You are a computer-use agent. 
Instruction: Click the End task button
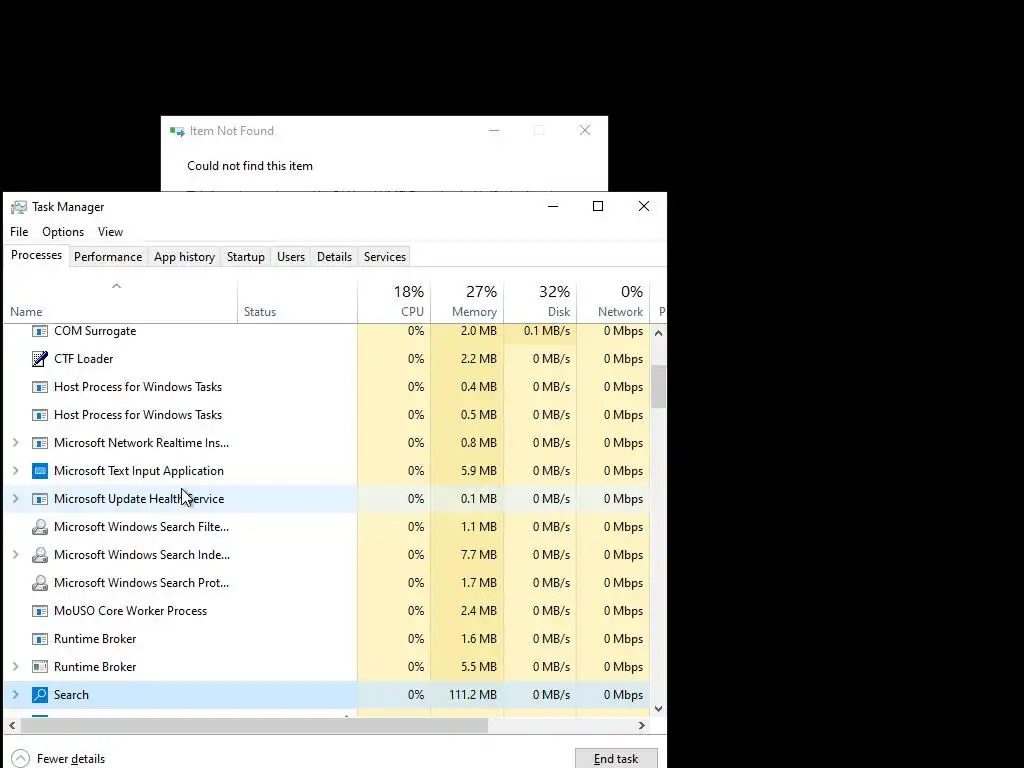[x=616, y=758]
